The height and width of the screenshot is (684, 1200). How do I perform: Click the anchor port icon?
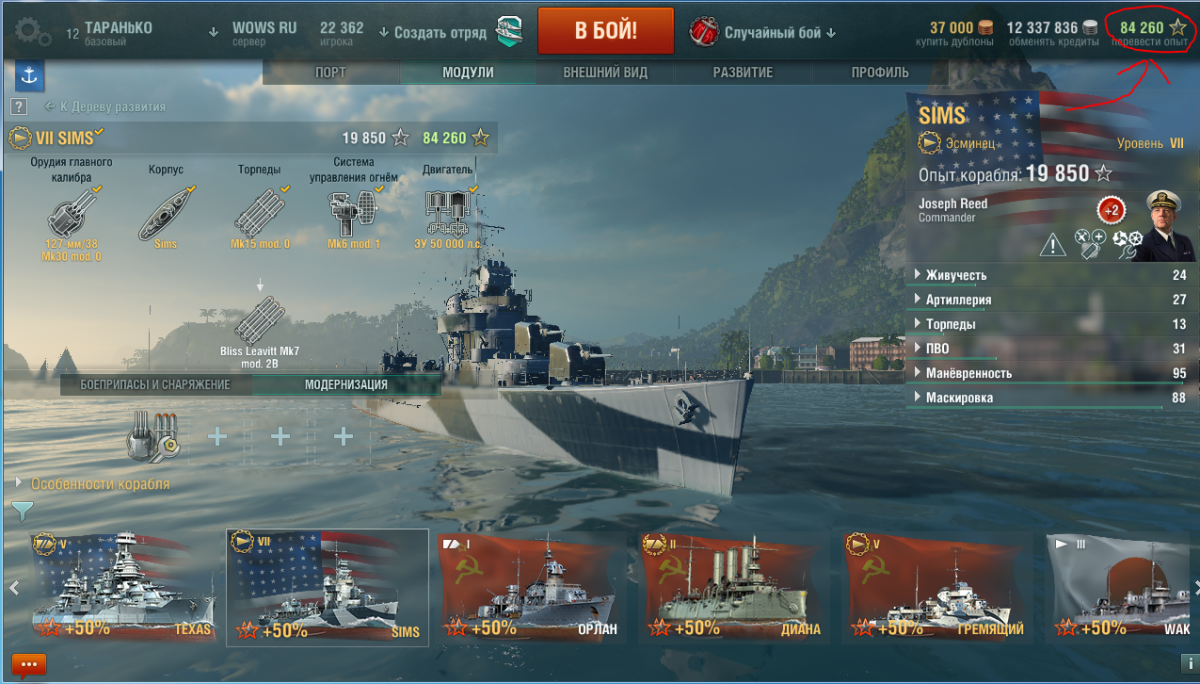(29, 75)
